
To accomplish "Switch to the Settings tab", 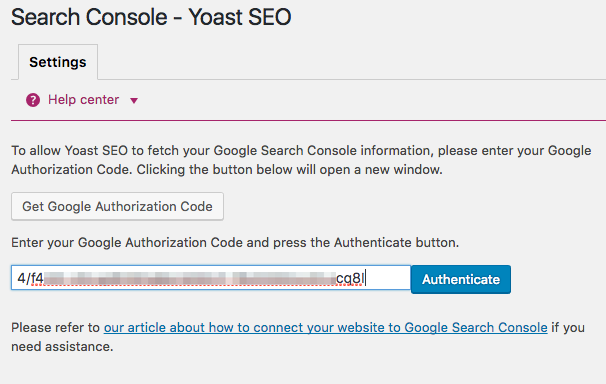I will point(58,62).
